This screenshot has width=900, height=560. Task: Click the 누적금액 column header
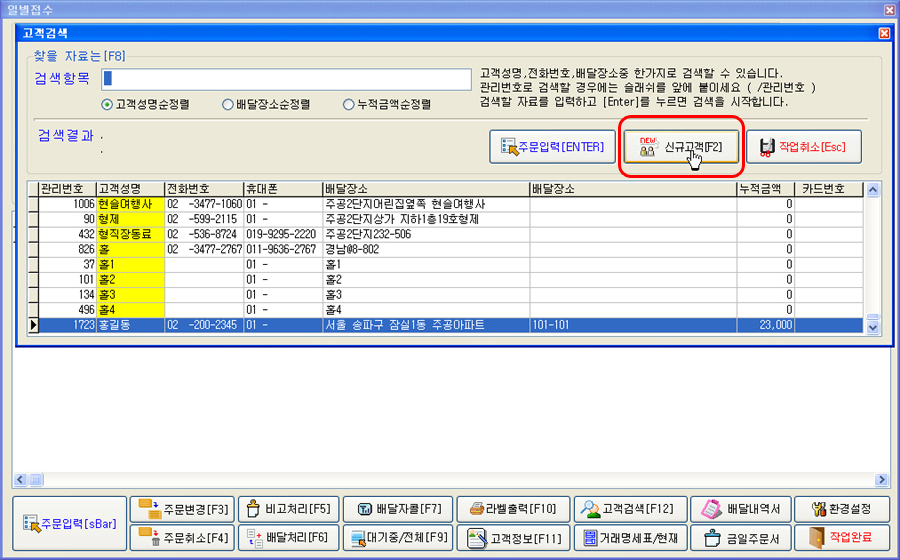(x=765, y=188)
